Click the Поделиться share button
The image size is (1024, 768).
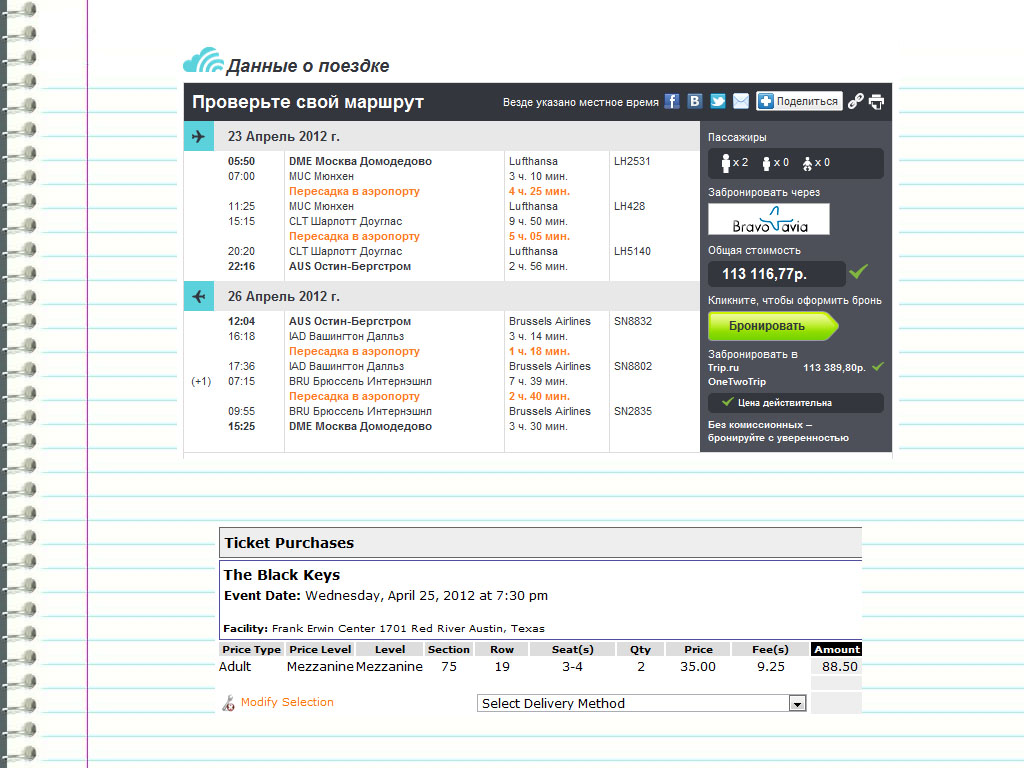(x=799, y=101)
